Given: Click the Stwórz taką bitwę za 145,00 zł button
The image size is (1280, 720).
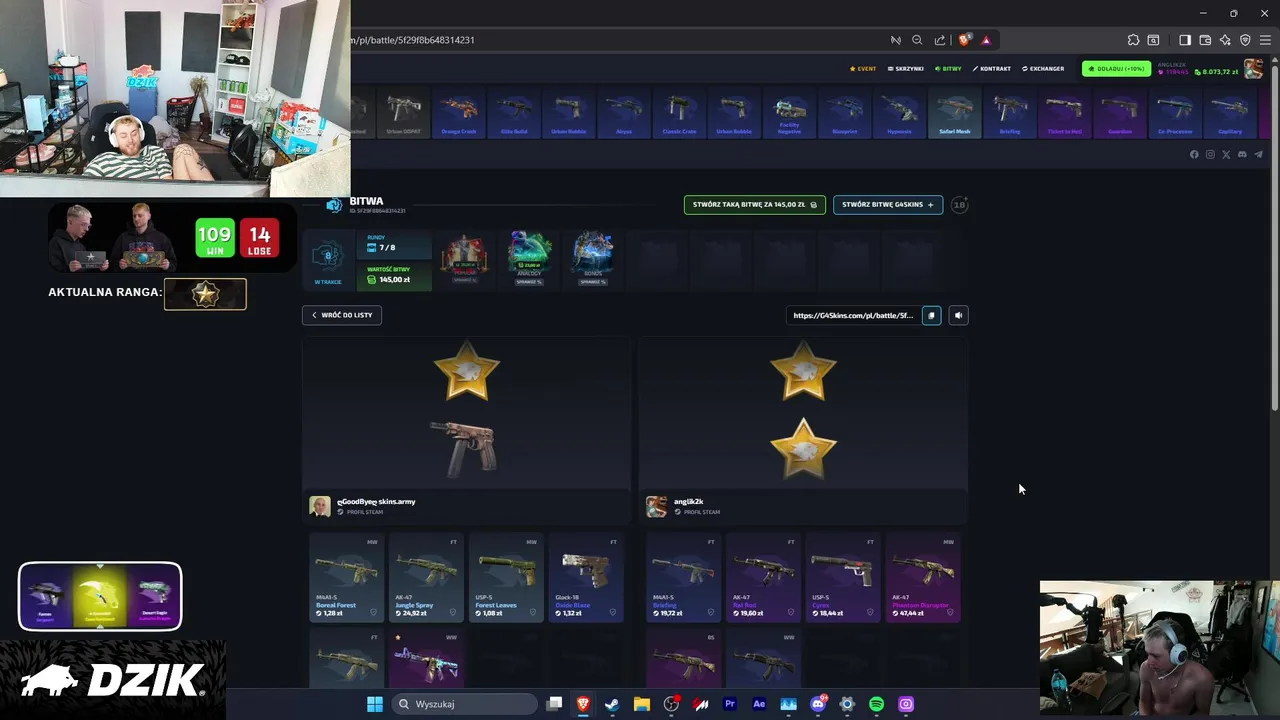Looking at the screenshot, I should point(755,205).
